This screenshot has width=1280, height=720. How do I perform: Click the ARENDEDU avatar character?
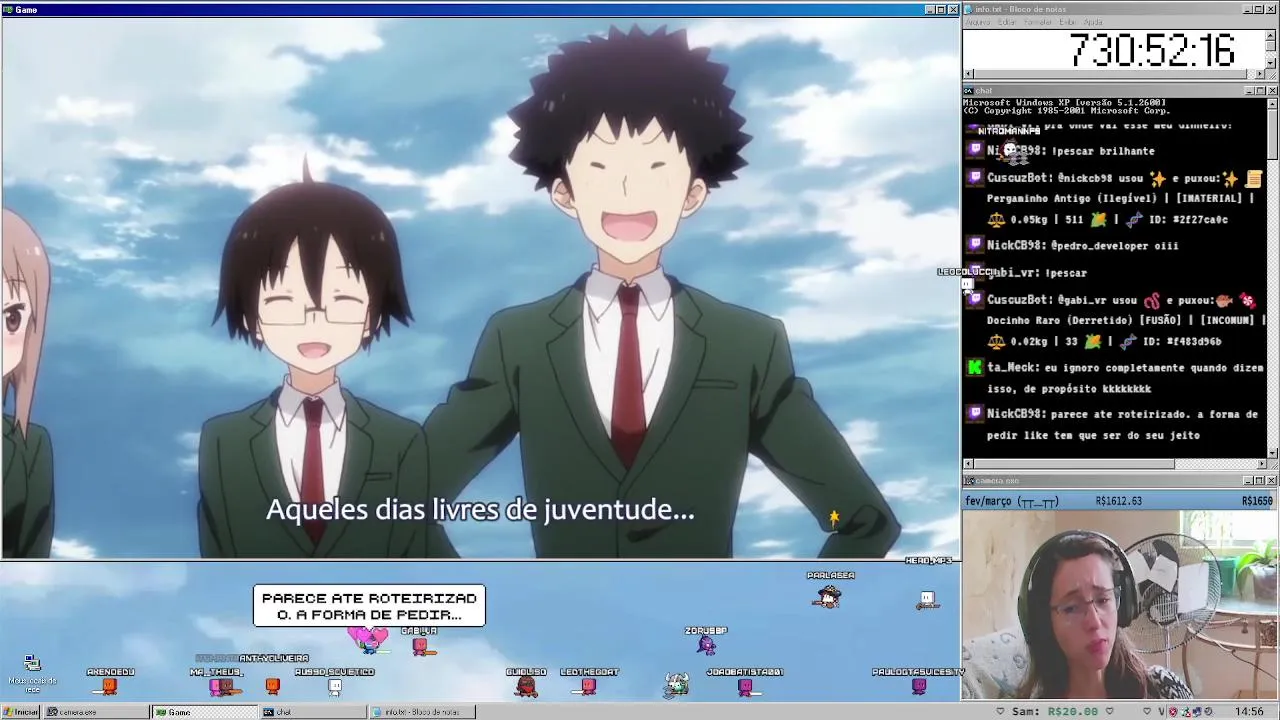point(110,685)
